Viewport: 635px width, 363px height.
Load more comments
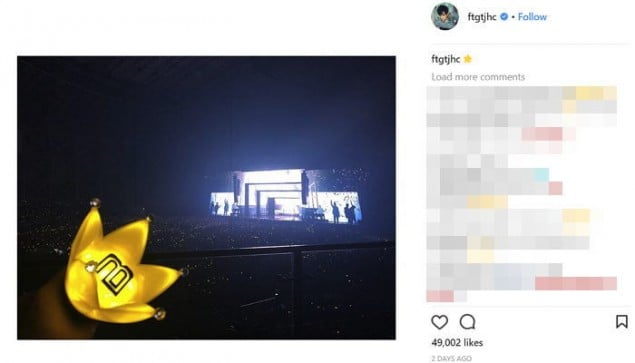(x=478, y=77)
